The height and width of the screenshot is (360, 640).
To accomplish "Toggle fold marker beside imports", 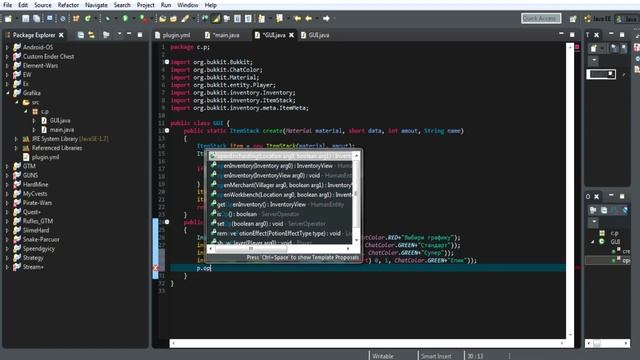I will (x=167, y=62).
